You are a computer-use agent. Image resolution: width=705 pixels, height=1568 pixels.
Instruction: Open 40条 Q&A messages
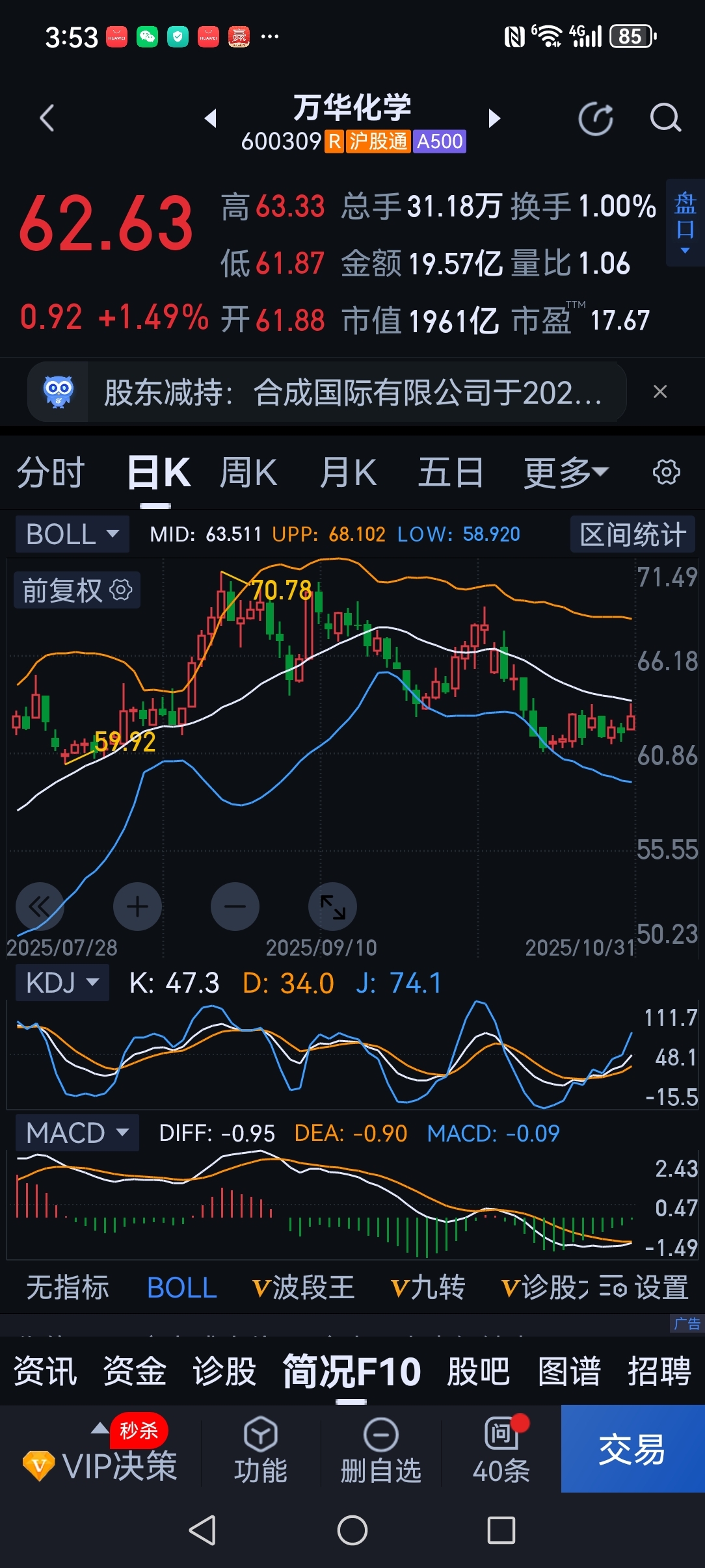pos(501,1451)
